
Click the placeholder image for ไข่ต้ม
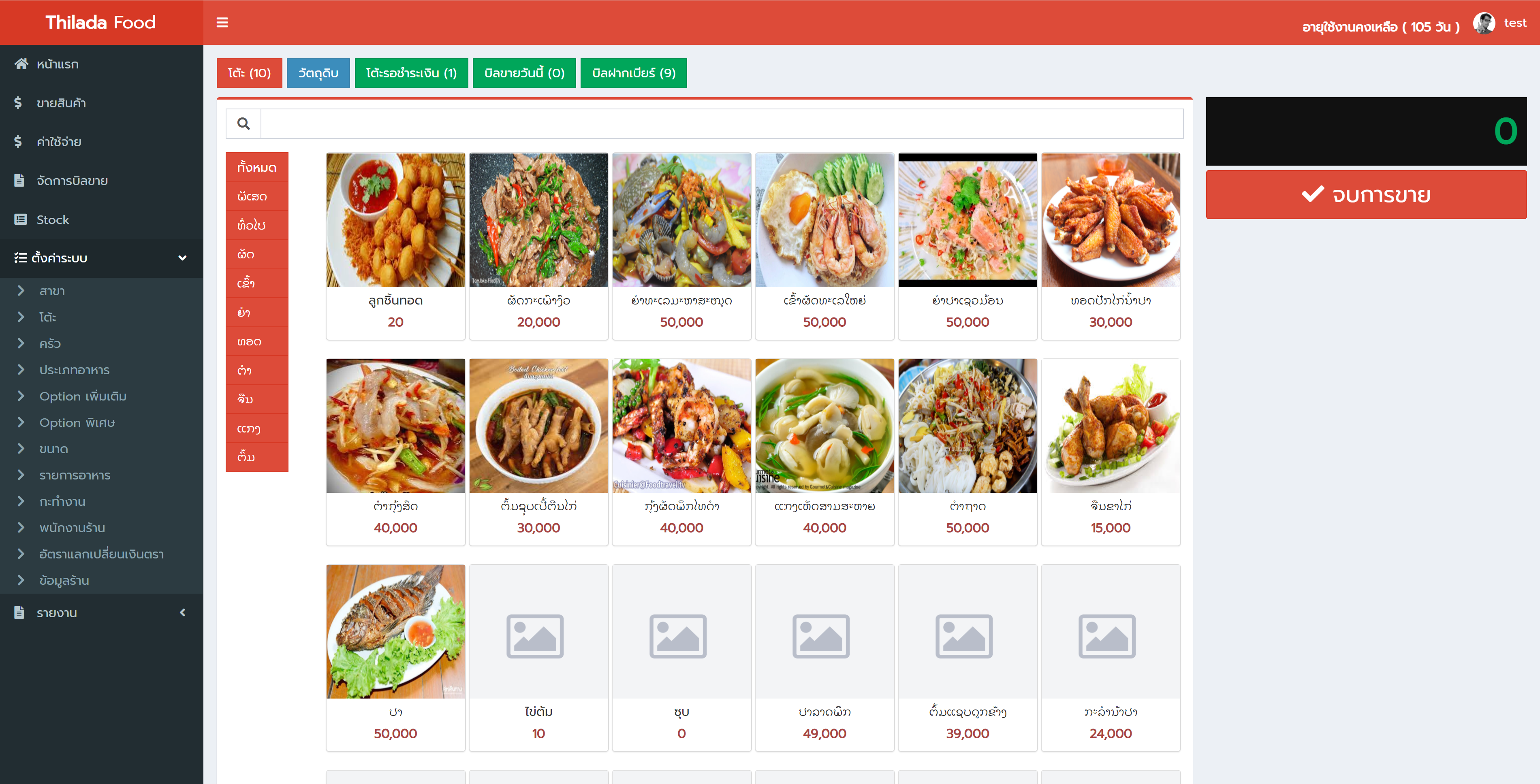535,636
